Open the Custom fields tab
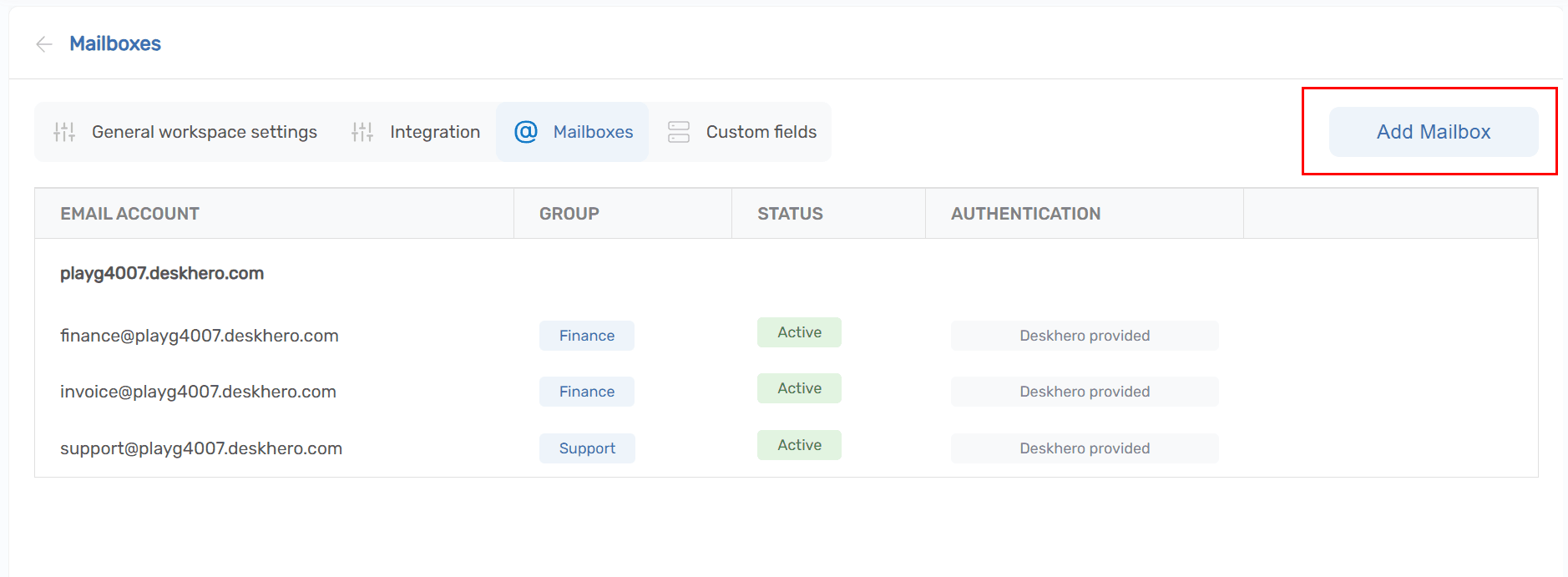Image resolution: width=1568 pixels, height=577 pixels. coord(761,132)
